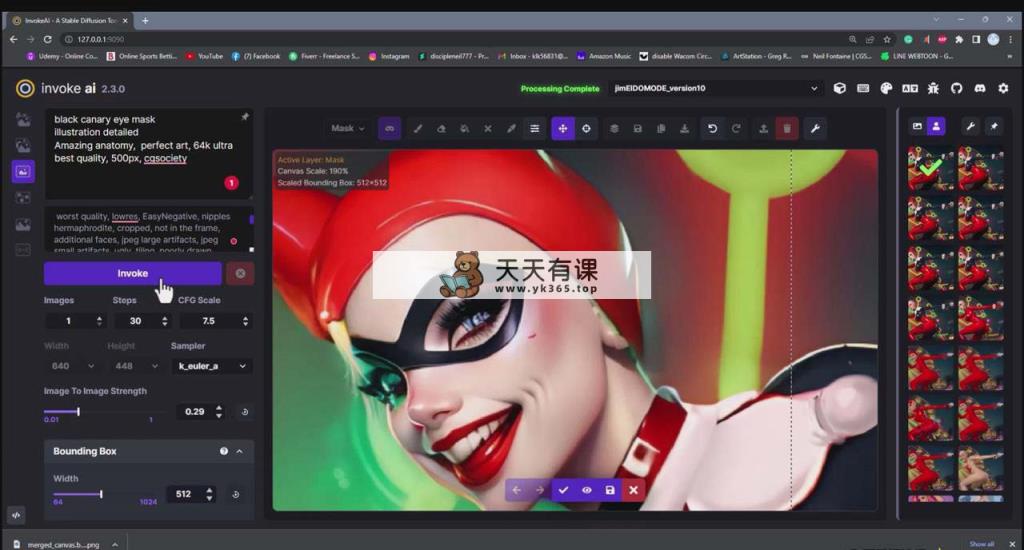Pin the gallery panel

pyautogui.click(x=994, y=127)
